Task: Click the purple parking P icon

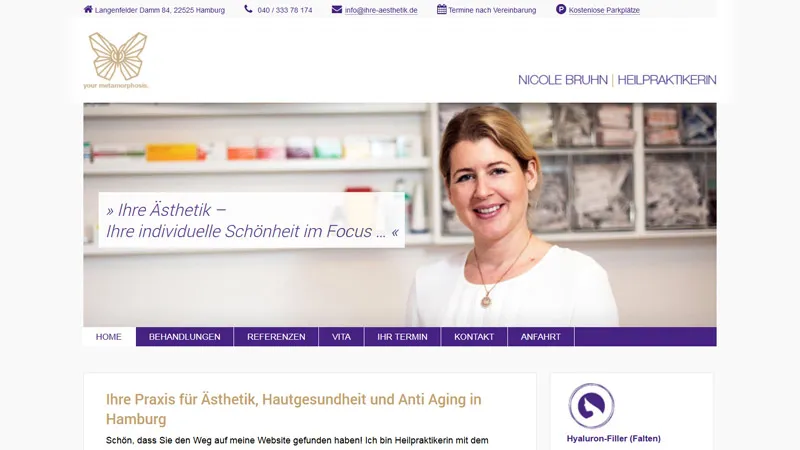Action: (x=561, y=9)
